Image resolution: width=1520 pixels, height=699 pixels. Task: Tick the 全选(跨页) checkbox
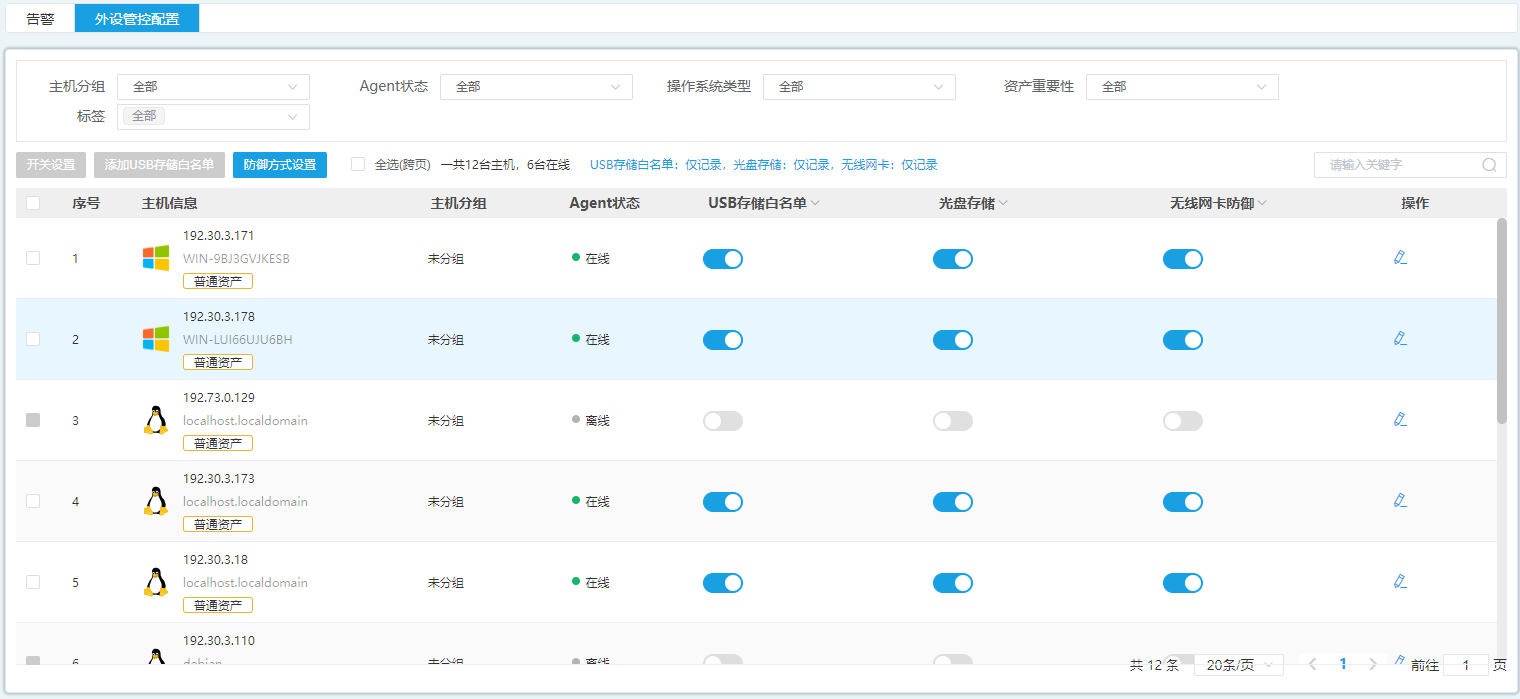358,165
